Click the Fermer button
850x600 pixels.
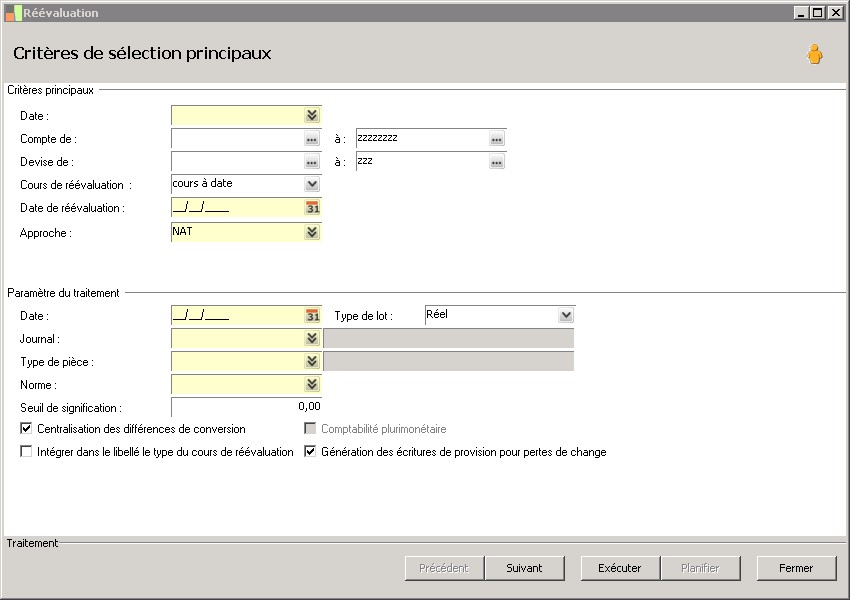[796, 568]
